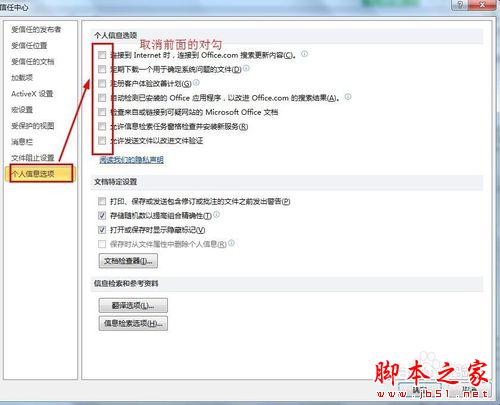
Task: Select 个人信息选项 category
Action: click(41, 174)
